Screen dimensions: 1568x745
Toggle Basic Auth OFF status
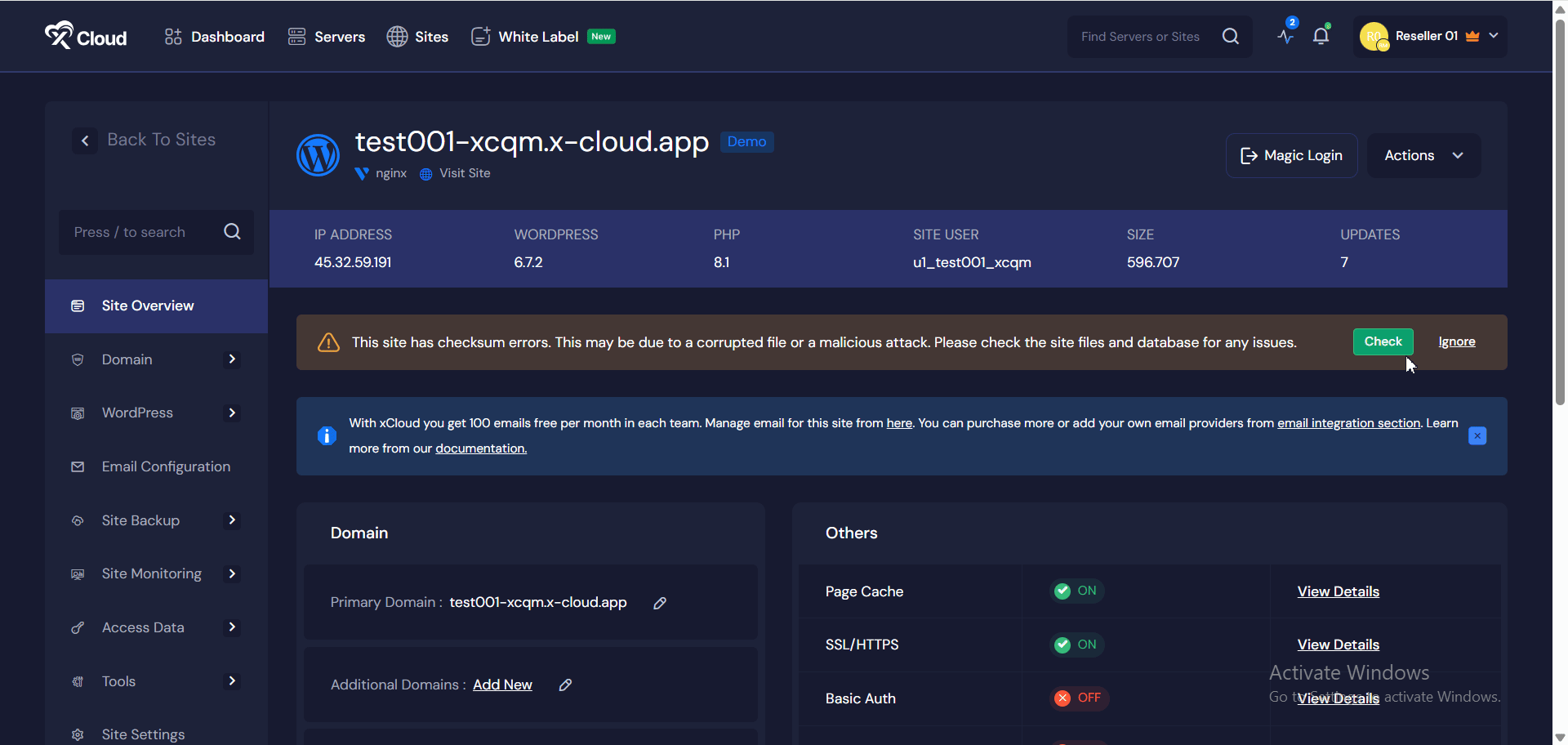pyautogui.click(x=1078, y=698)
